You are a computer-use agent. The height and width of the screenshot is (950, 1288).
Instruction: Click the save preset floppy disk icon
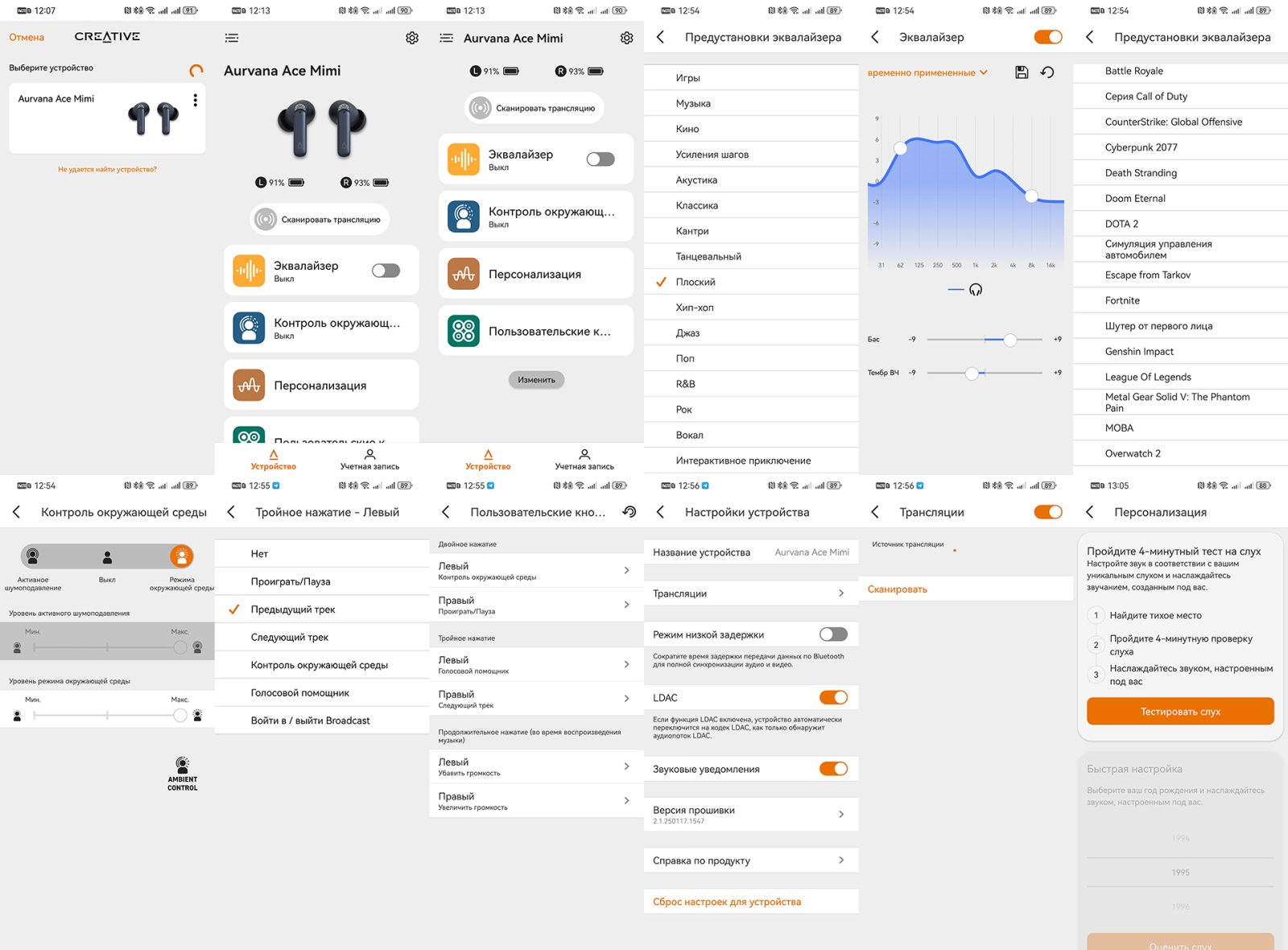[x=1022, y=72]
